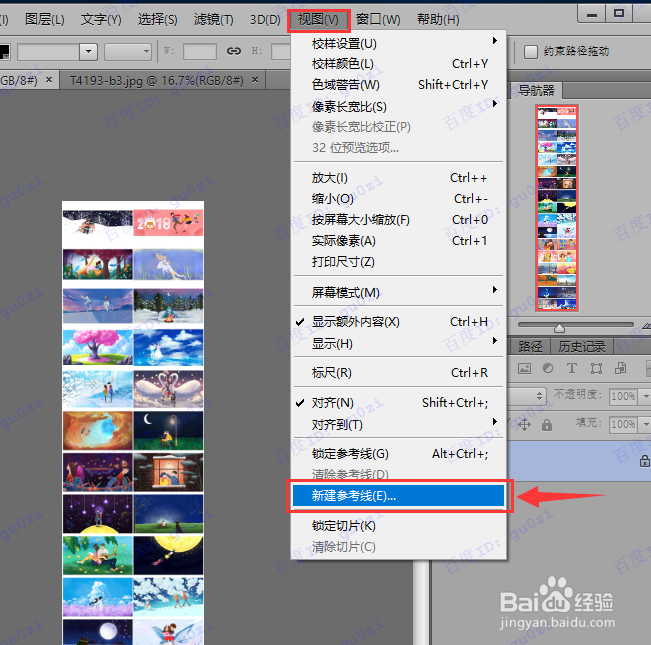Select 实际像素(A) view
This screenshot has height=645, width=651.
pyautogui.click(x=399, y=241)
